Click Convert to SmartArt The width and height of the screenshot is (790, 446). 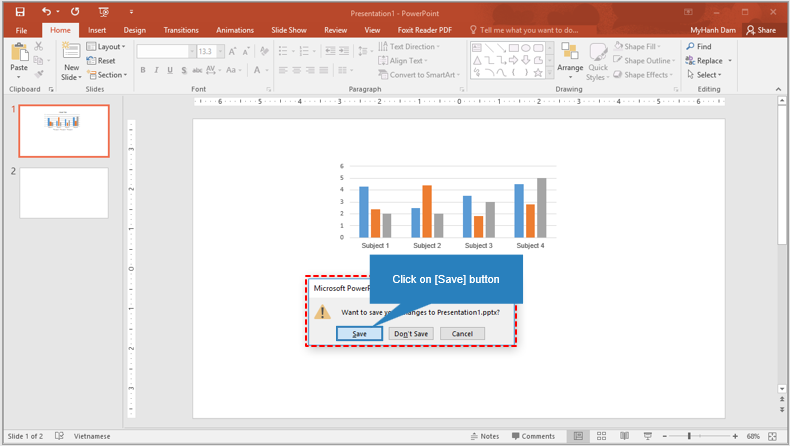[x=419, y=75]
